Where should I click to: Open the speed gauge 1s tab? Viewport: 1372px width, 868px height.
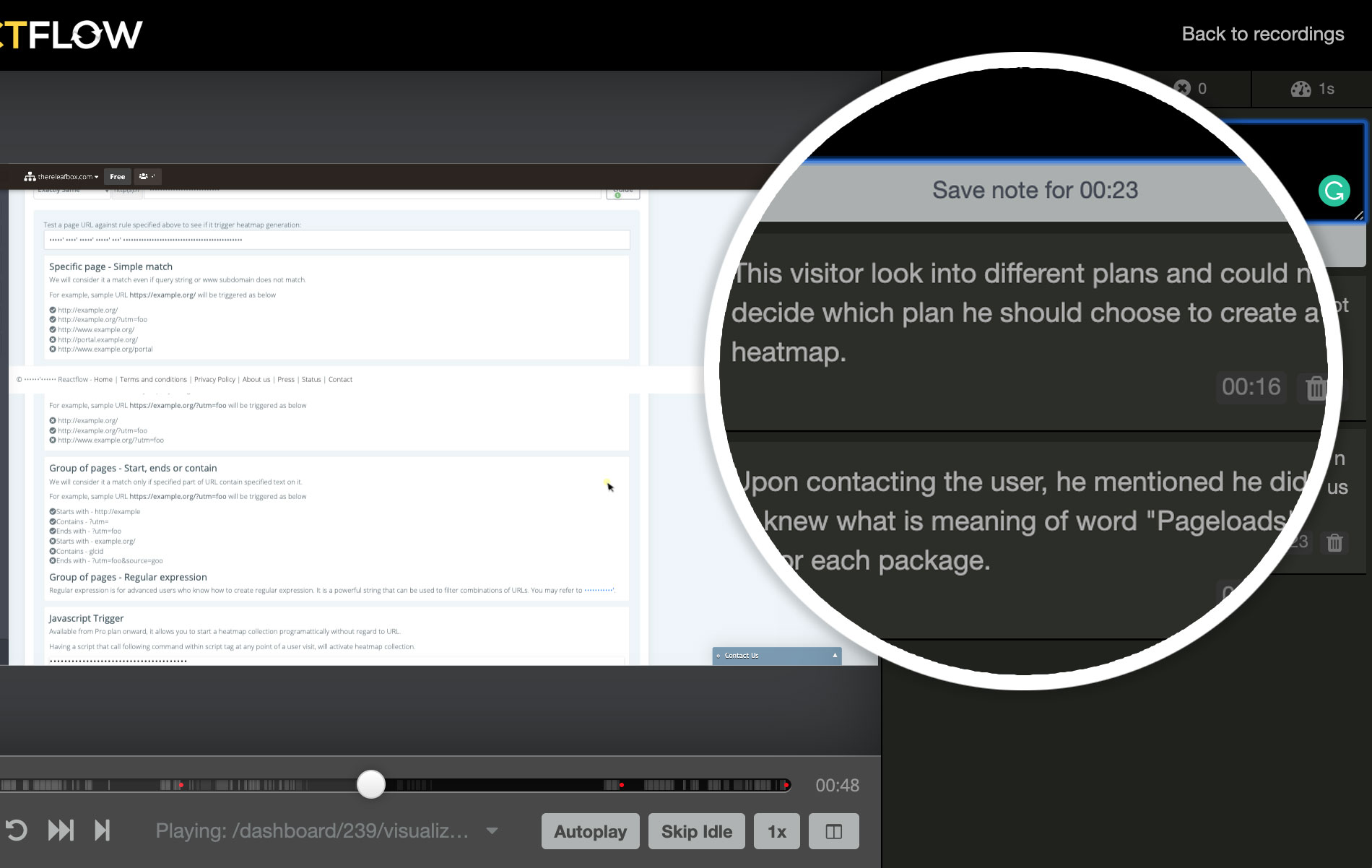click(1311, 89)
